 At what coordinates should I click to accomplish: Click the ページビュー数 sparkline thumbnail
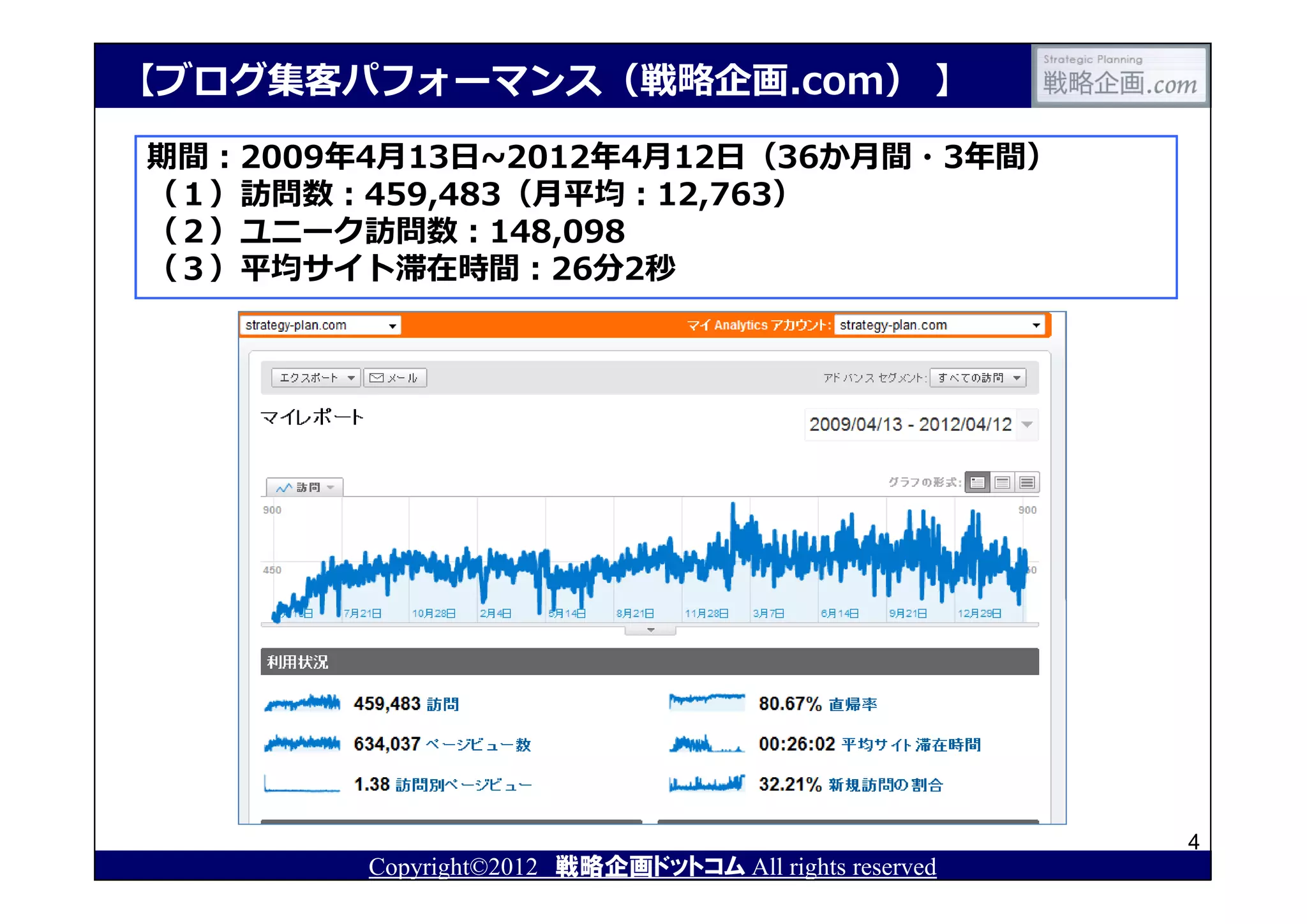point(302,743)
